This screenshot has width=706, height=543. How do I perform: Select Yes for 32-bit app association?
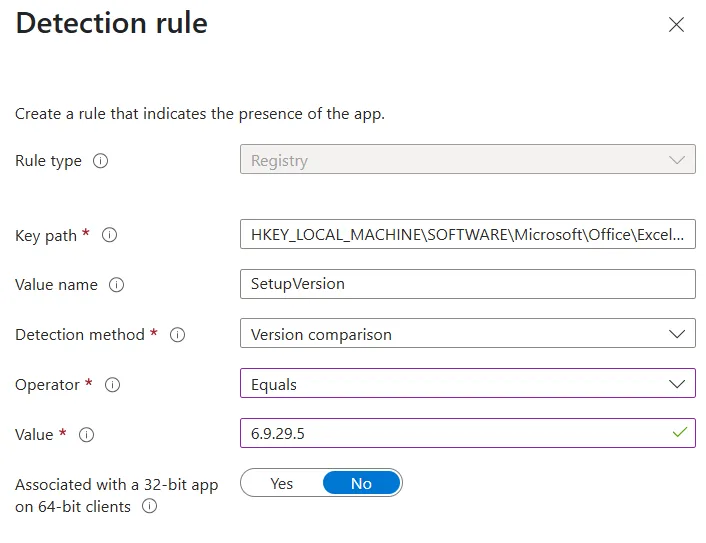(282, 483)
